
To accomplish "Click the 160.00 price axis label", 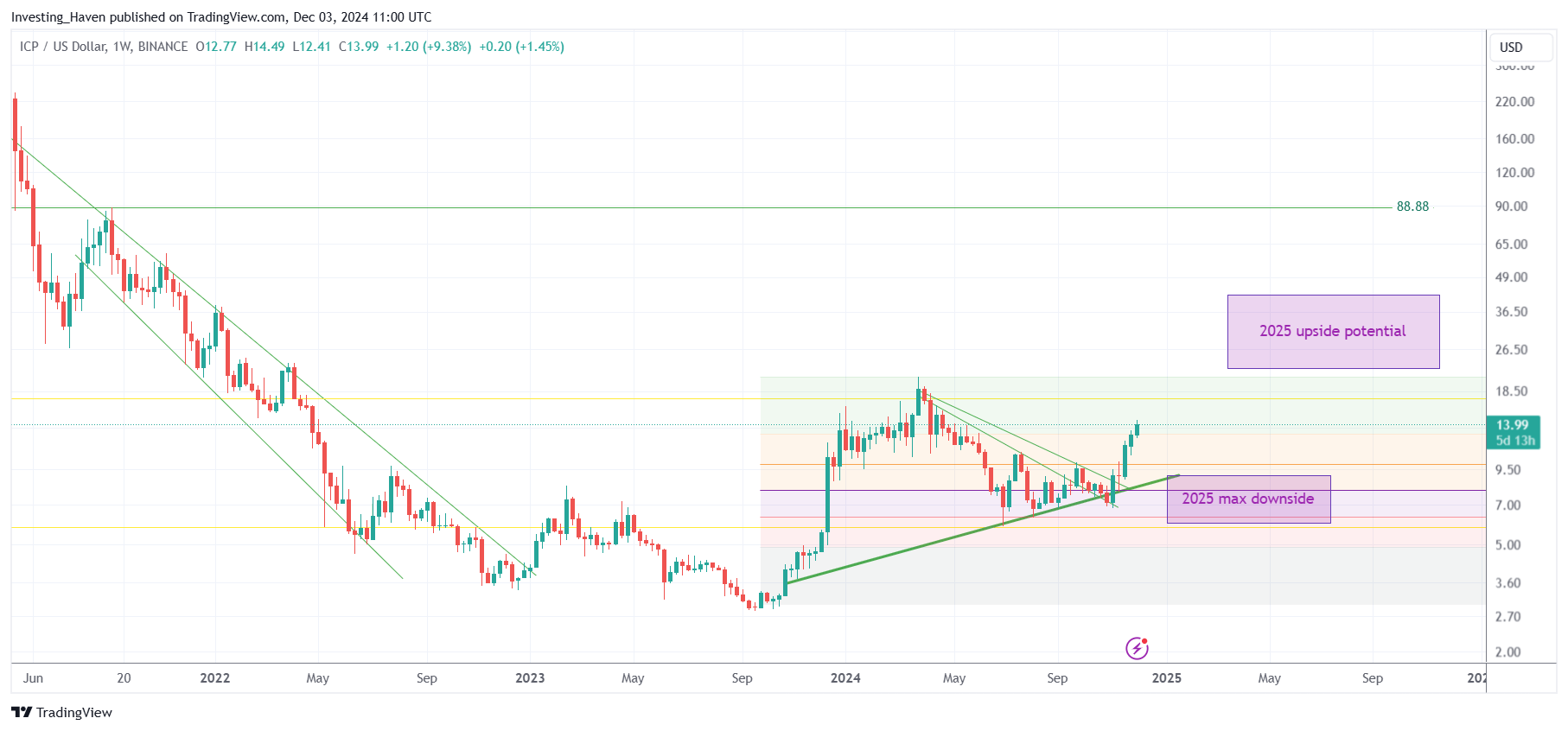I will pyautogui.click(x=1514, y=139).
